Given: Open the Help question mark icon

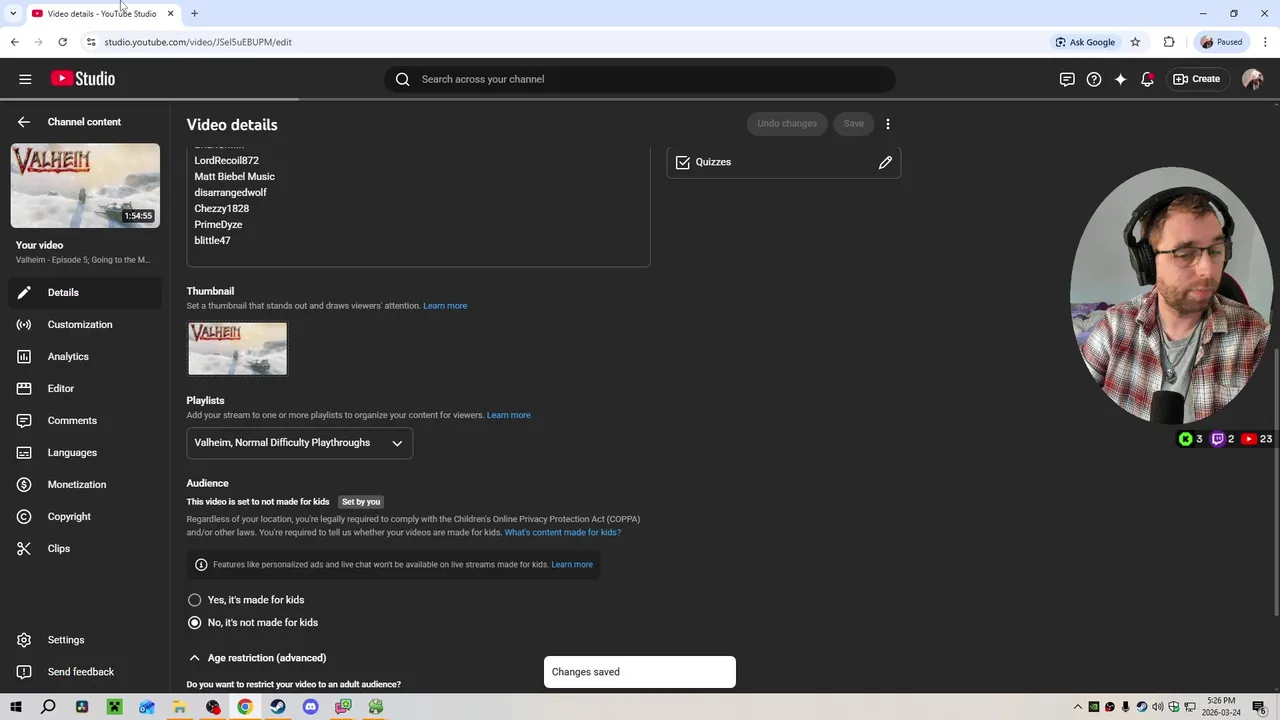Looking at the screenshot, I should coord(1094,79).
